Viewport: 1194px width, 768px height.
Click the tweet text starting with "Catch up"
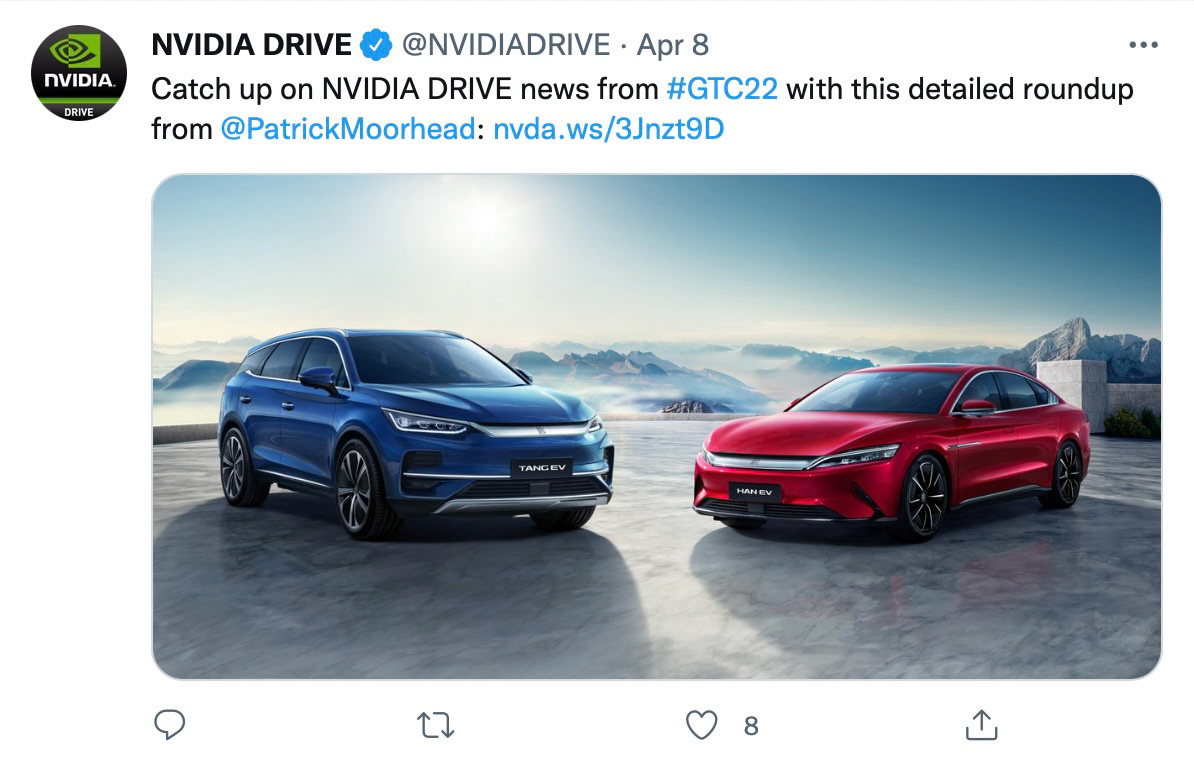tap(642, 109)
